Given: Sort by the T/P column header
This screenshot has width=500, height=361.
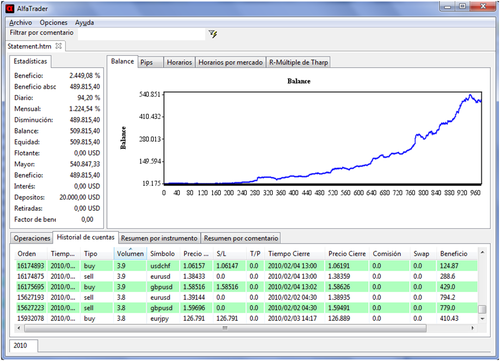Looking at the screenshot, I should [x=255, y=254].
